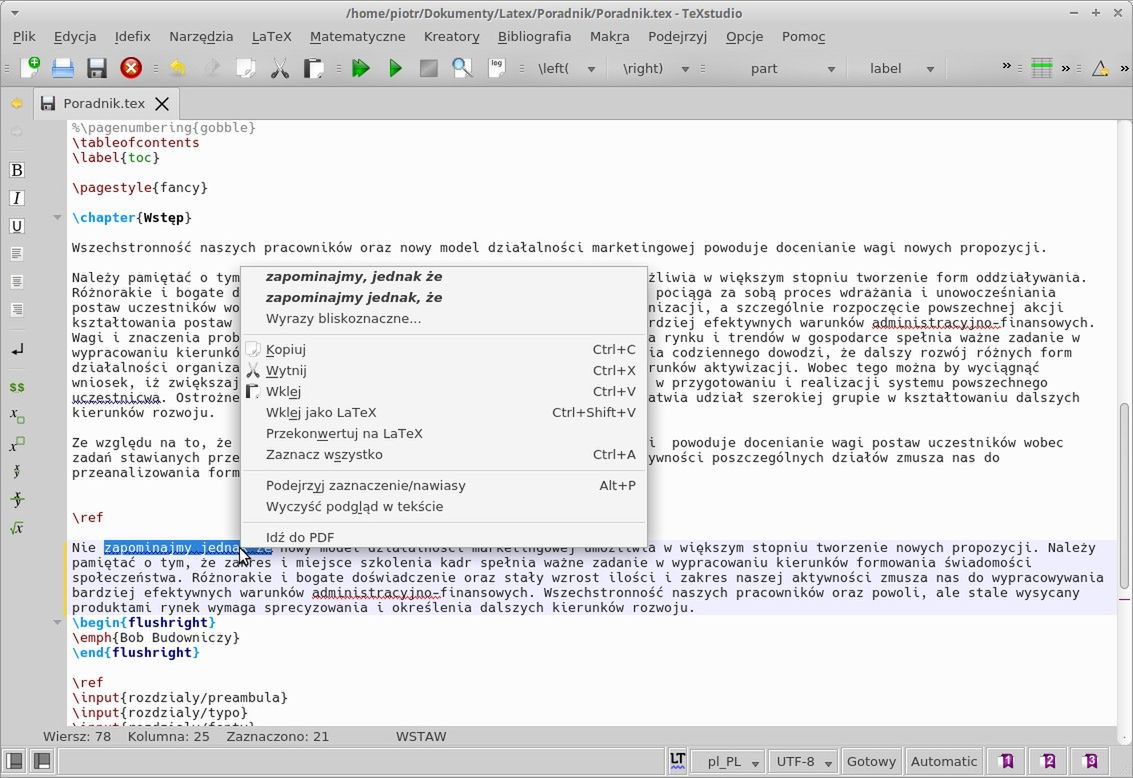
Task: Click the Build & View double-arrow icon
Action: coord(361,68)
